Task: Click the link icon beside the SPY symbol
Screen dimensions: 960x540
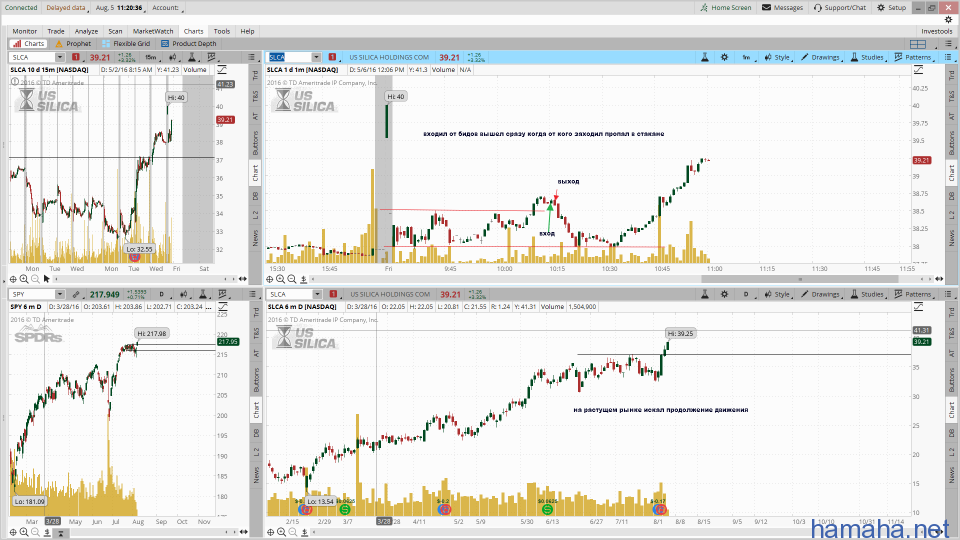Action: pos(76,294)
